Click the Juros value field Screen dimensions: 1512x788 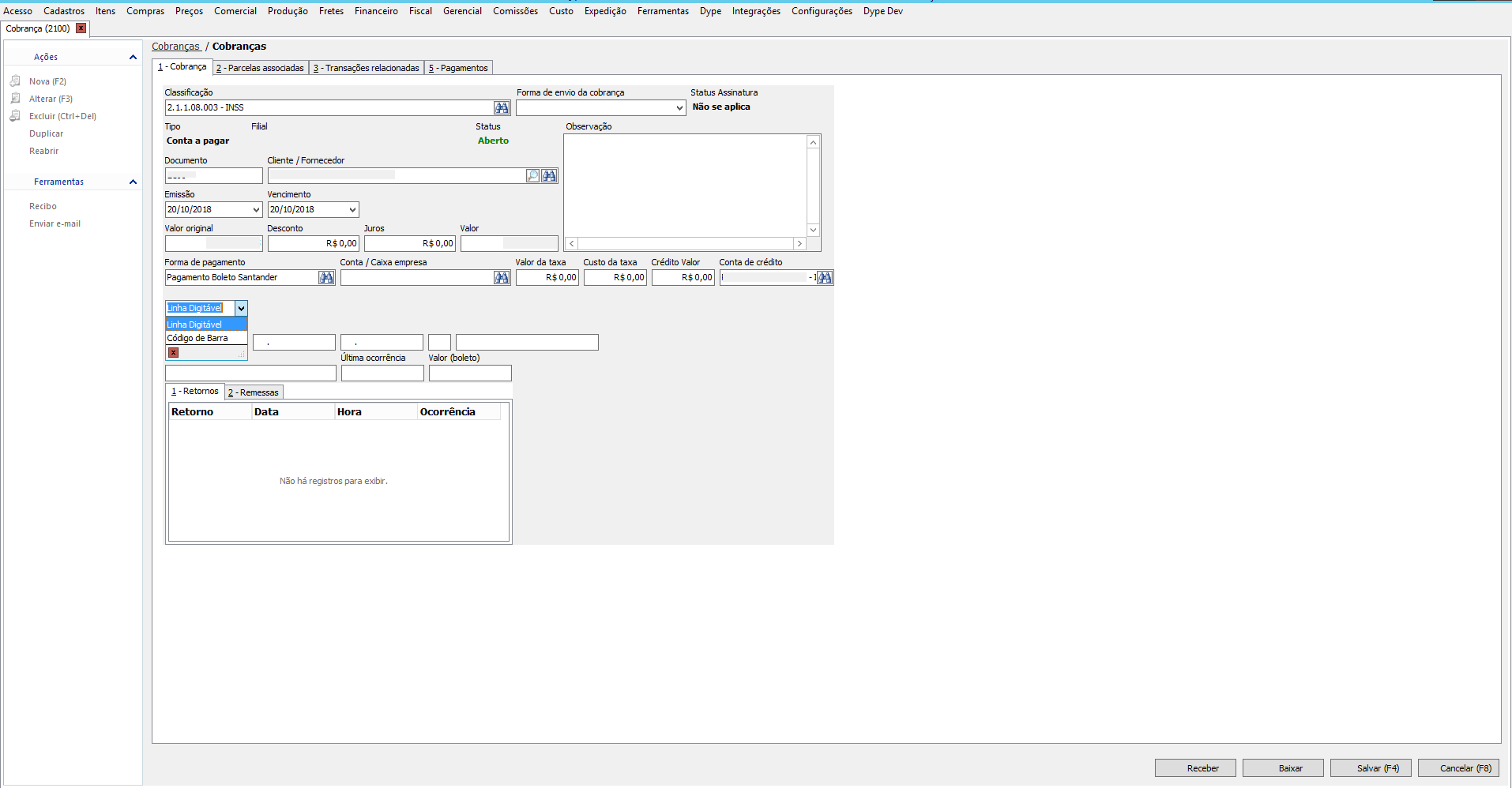409,244
